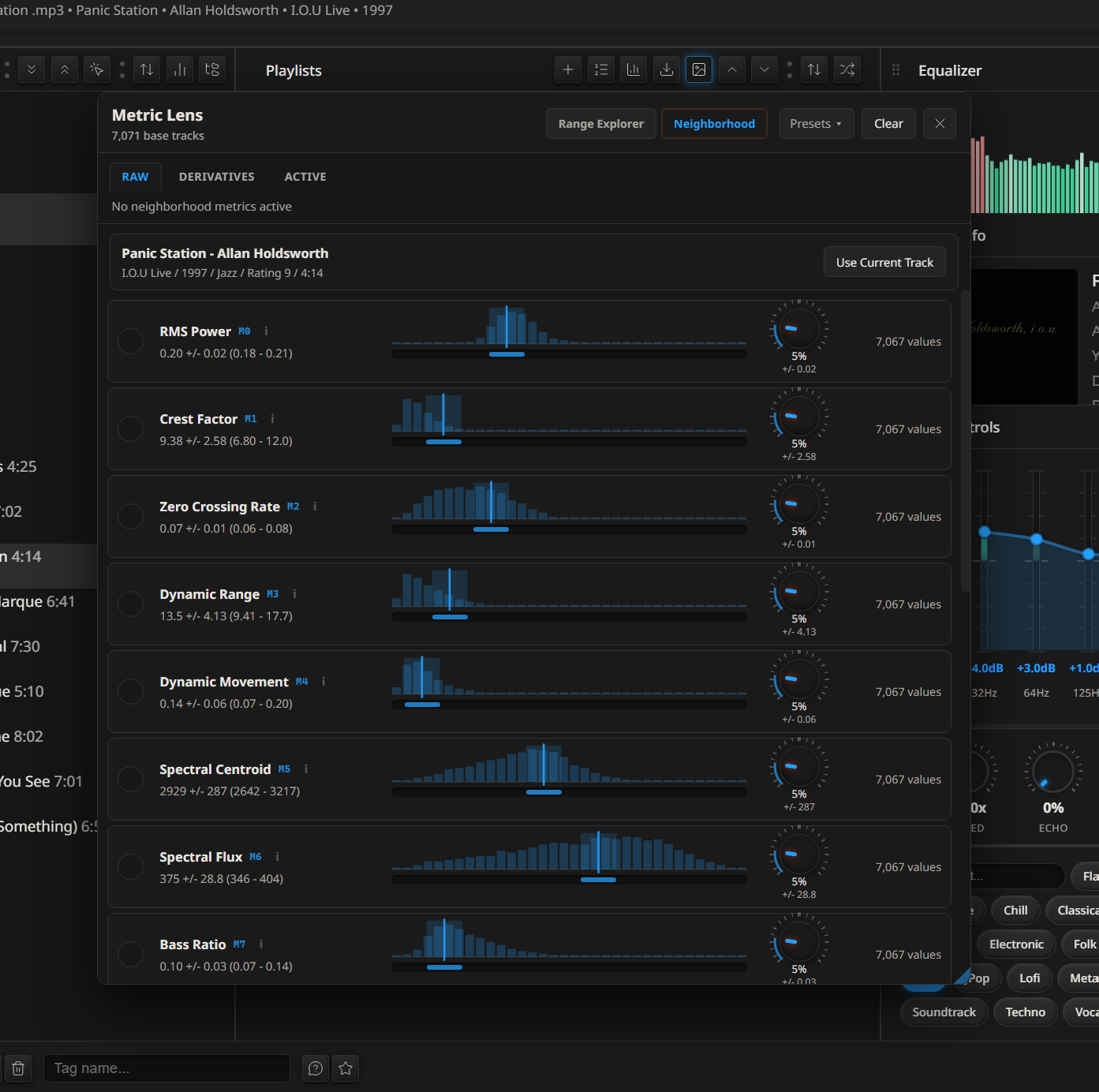The width and height of the screenshot is (1099, 1092).
Task: Open info icon for Dynamic Range
Action: coord(294,594)
